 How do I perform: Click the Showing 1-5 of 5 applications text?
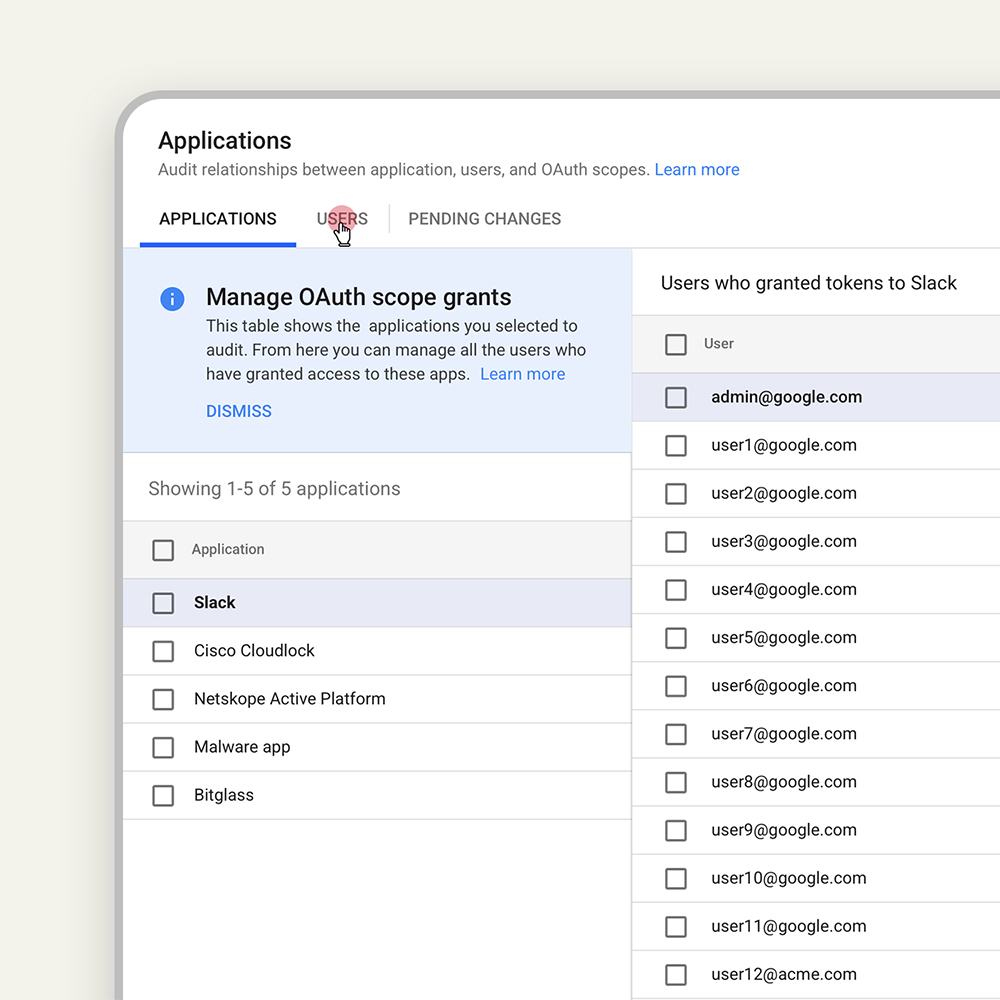click(x=274, y=489)
